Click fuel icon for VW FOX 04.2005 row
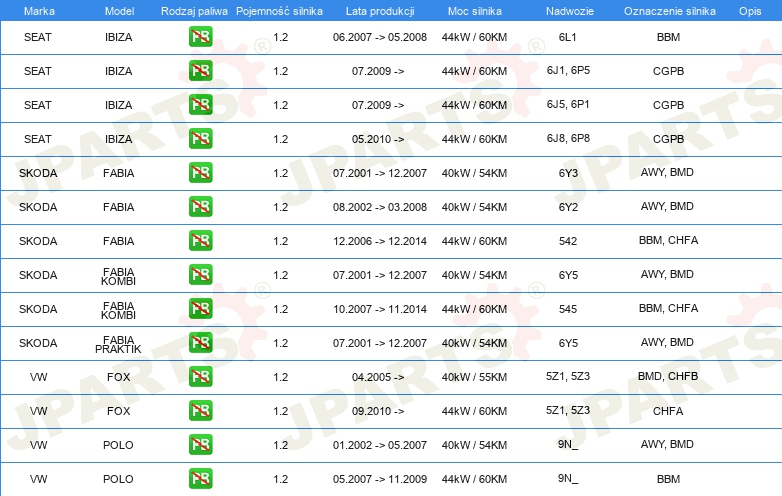Viewport: 782px width, 496px height. click(200, 377)
